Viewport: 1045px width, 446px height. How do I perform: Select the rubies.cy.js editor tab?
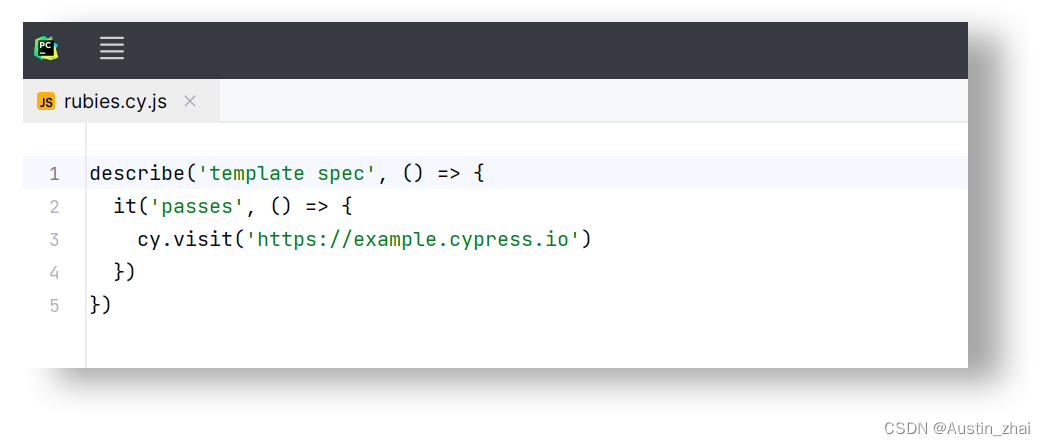click(121, 101)
